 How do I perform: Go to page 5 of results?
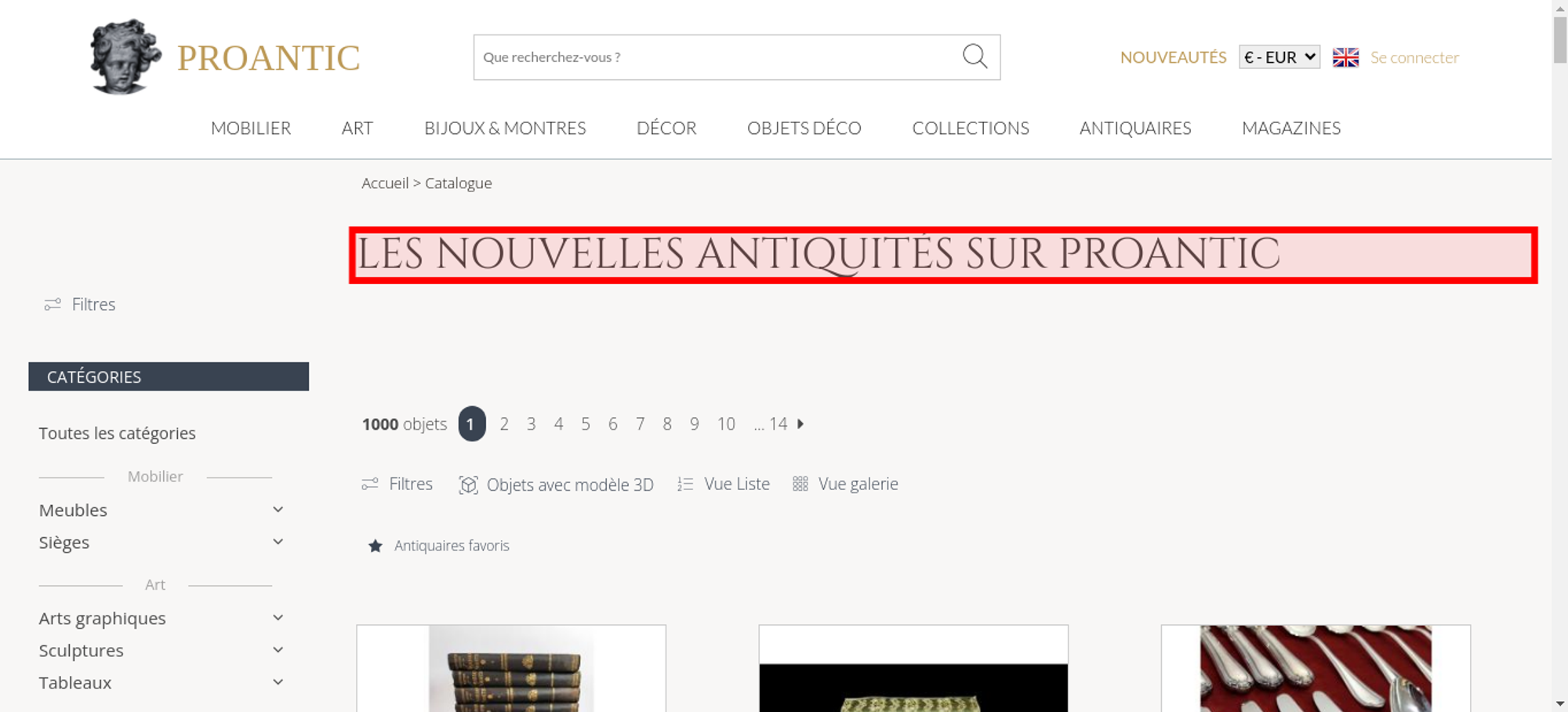pyautogui.click(x=586, y=424)
